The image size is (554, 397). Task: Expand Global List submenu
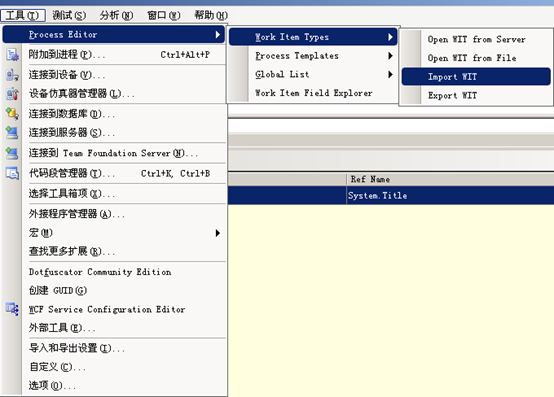click(313, 74)
